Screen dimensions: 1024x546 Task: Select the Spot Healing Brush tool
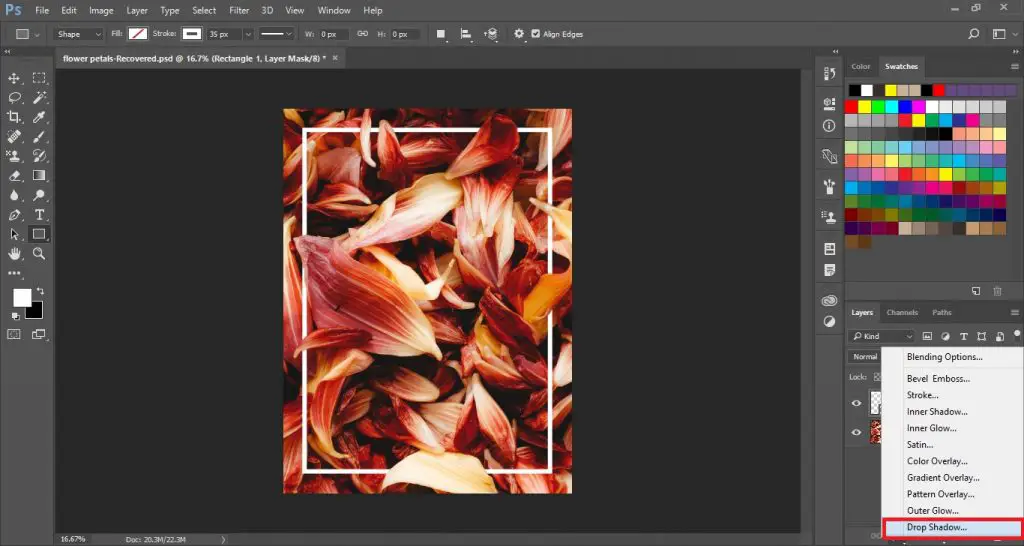14,136
